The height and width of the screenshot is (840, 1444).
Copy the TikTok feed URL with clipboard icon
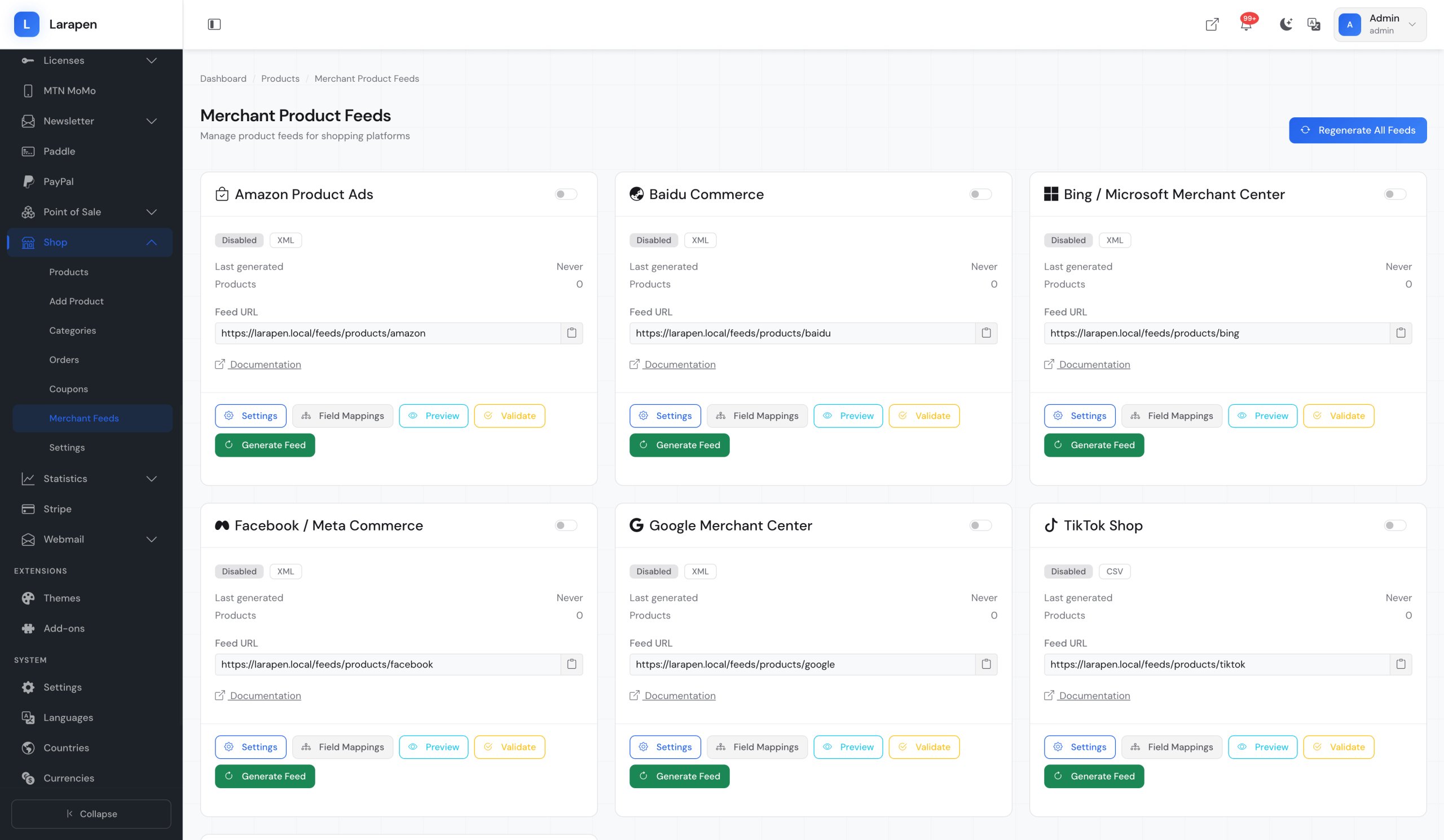(x=1401, y=664)
